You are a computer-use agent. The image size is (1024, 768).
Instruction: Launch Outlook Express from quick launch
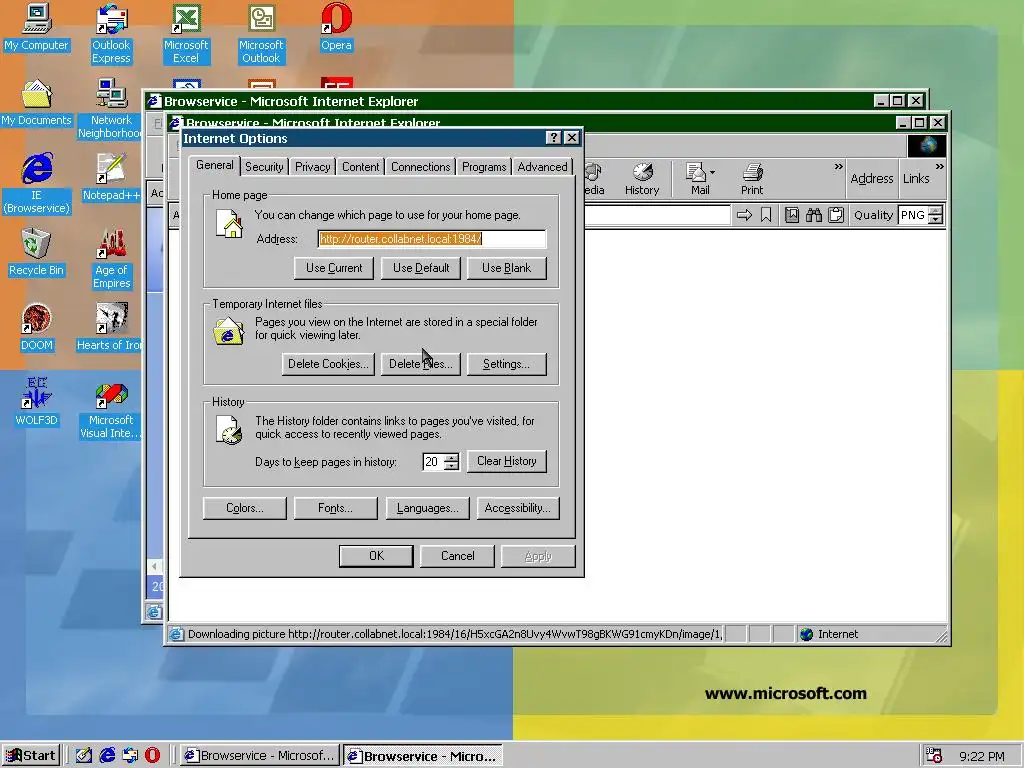coord(130,755)
